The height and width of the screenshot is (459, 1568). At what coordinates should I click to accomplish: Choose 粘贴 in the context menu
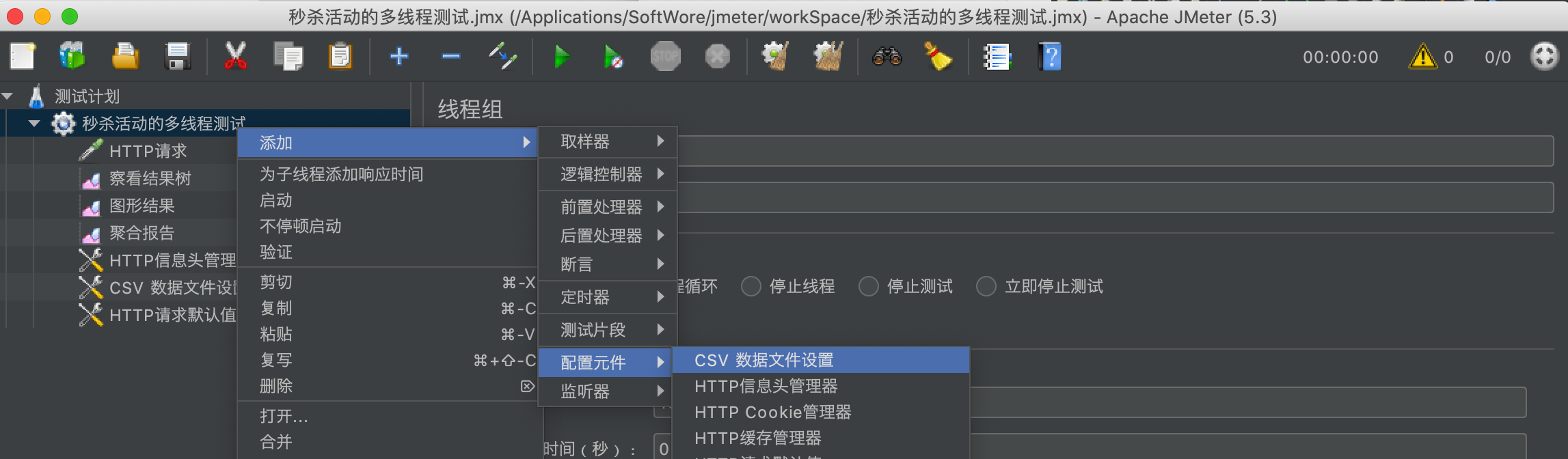pyautogui.click(x=388, y=334)
